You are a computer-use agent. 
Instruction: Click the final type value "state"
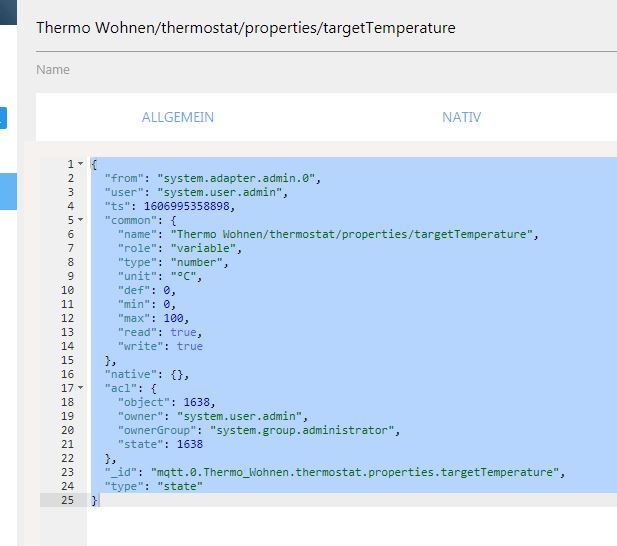tap(180, 486)
